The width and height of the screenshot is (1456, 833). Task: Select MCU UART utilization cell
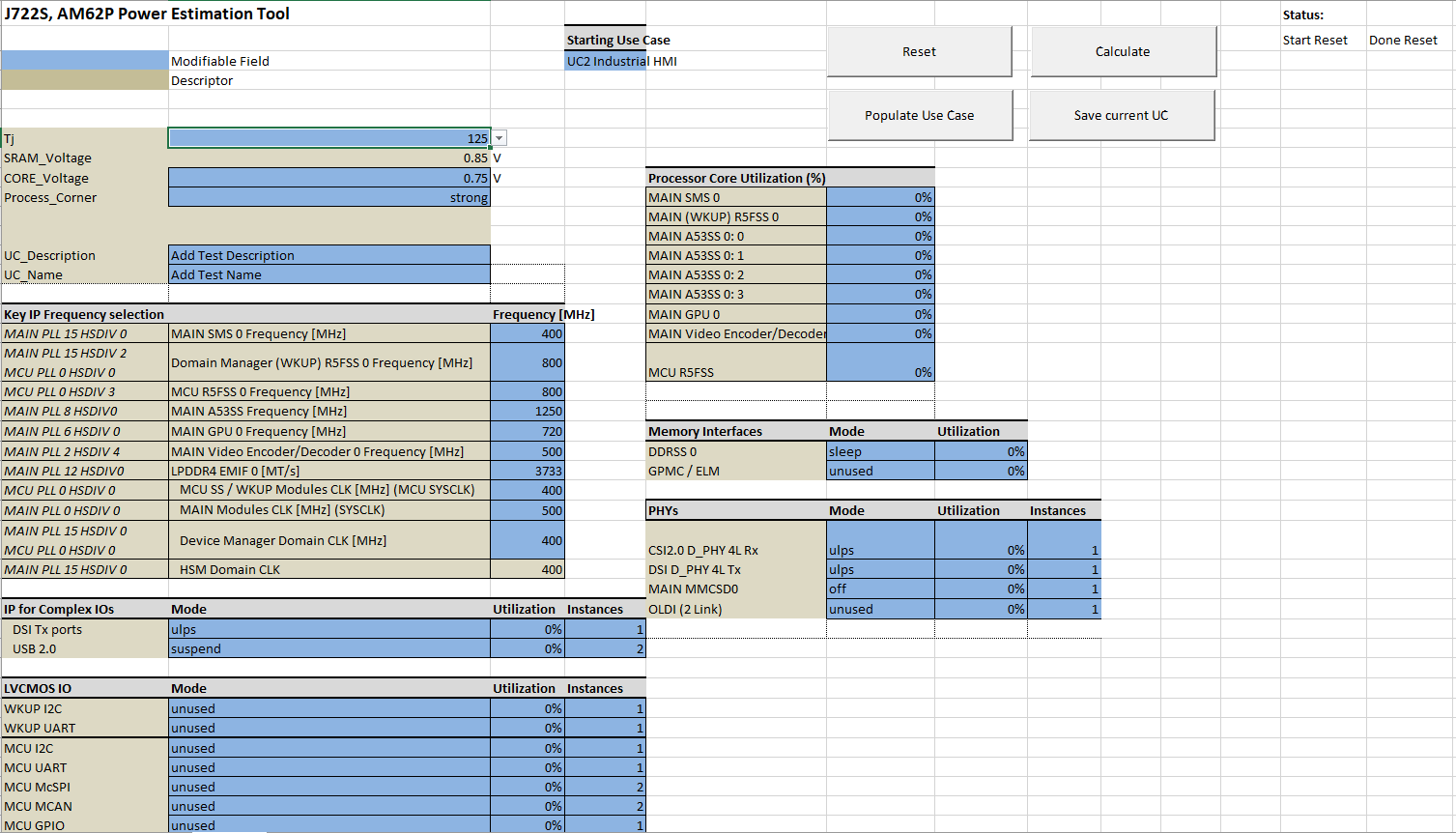[x=528, y=767]
